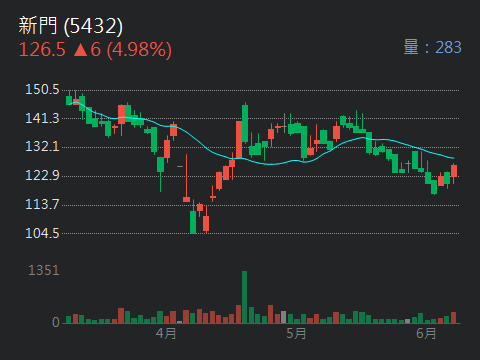Image resolution: width=480 pixels, height=360 pixels.
Task: Click the 4月 date axis label
Action: 166,333
